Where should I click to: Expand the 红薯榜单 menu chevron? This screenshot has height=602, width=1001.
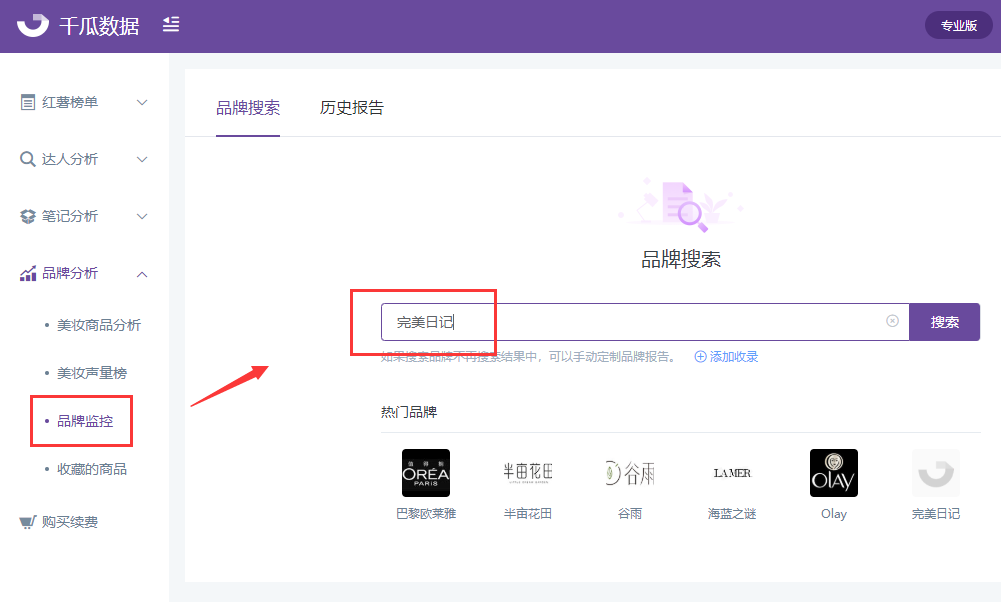tap(142, 102)
